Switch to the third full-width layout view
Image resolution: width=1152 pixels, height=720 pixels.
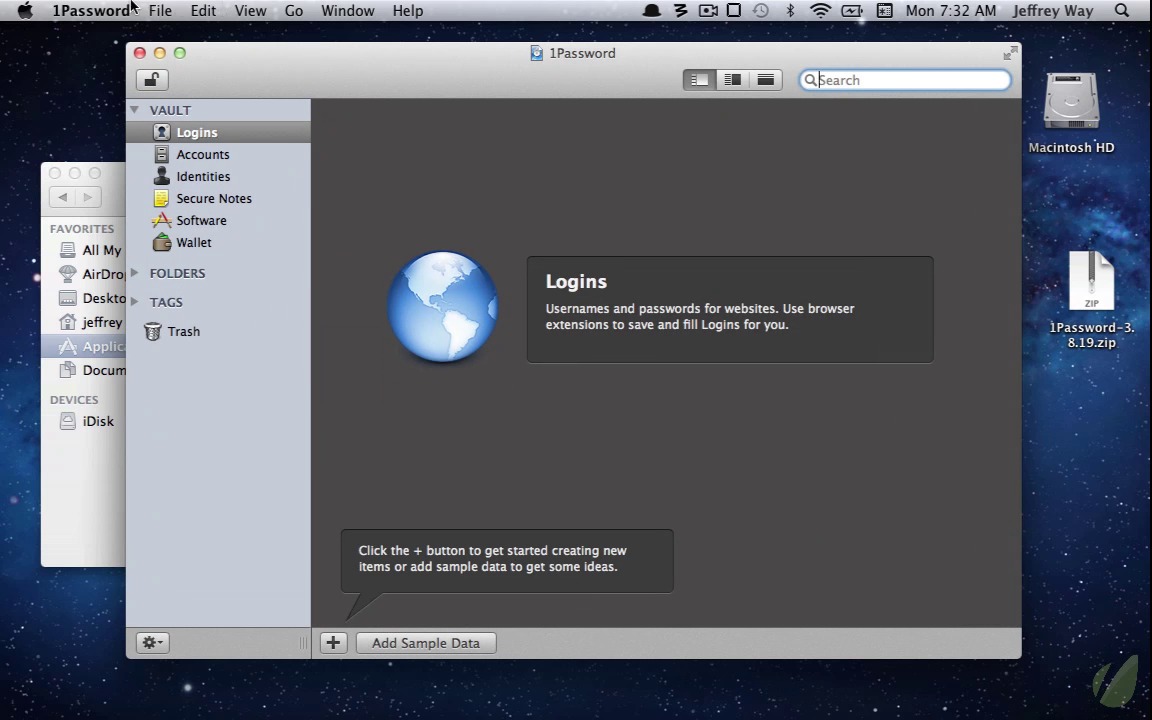[x=766, y=79]
